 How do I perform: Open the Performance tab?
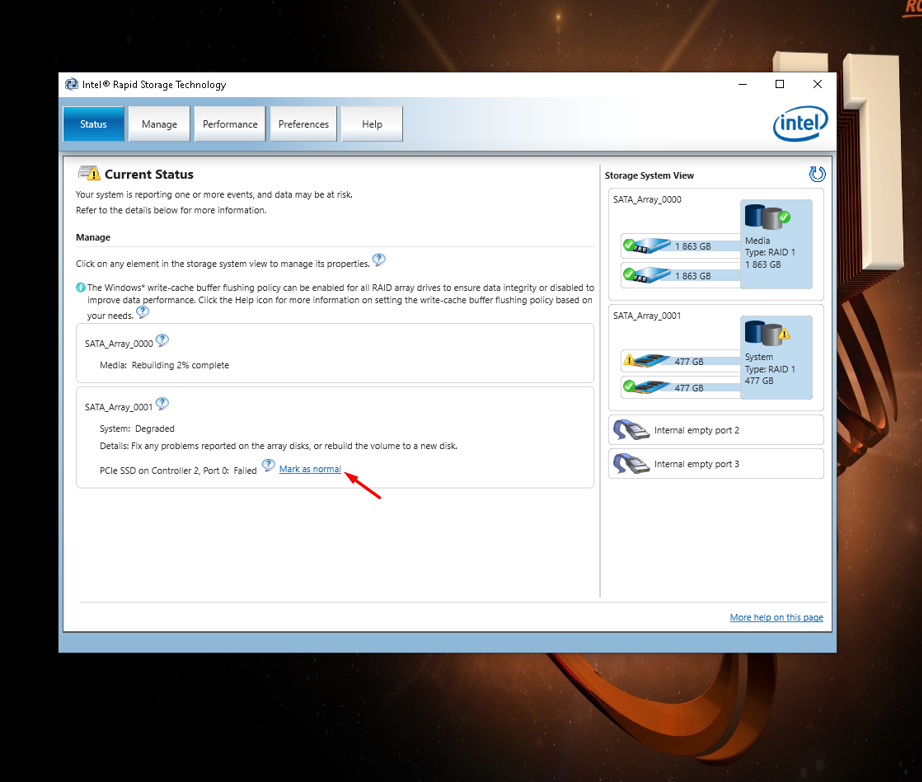pyautogui.click(x=230, y=124)
